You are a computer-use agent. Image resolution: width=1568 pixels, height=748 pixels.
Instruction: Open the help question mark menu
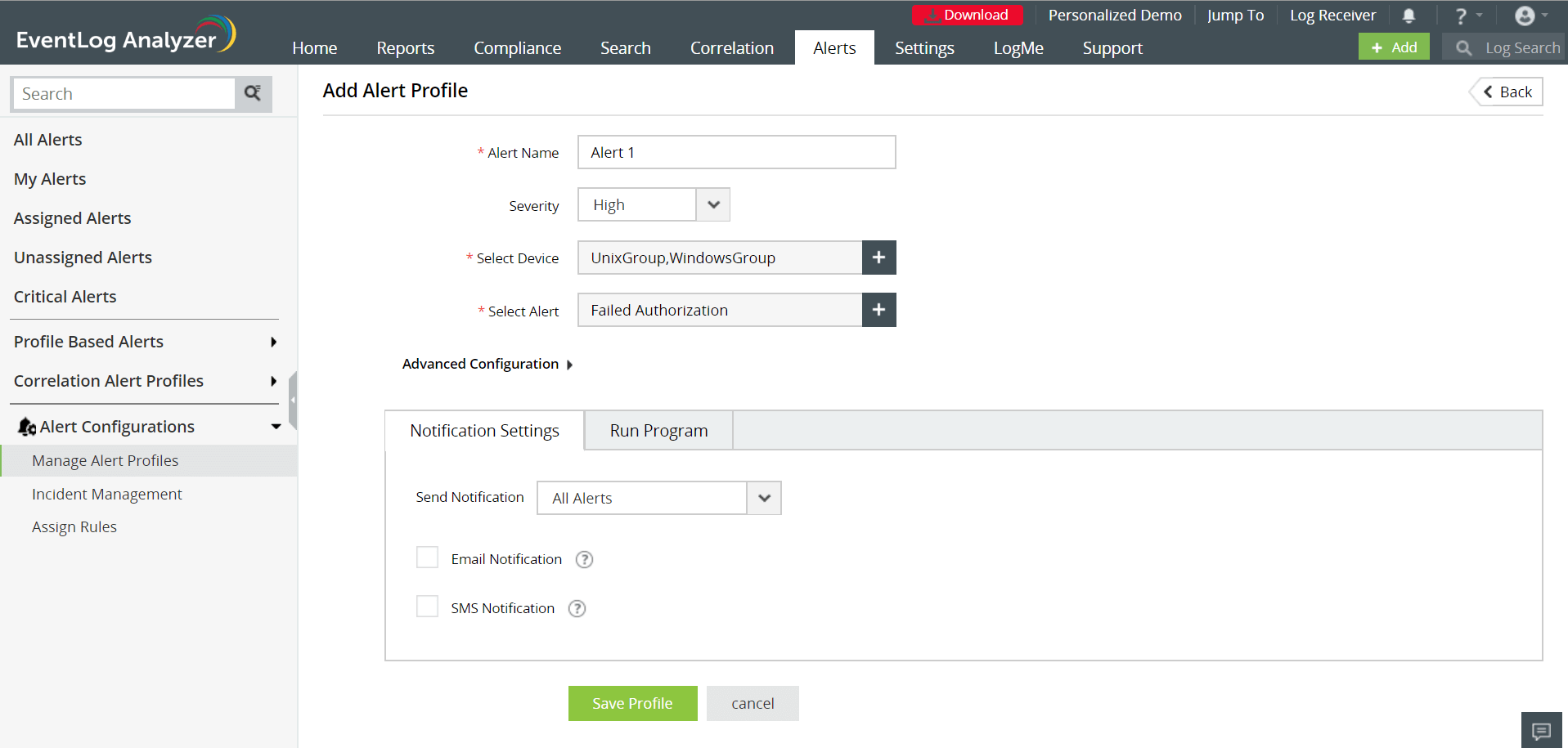pyautogui.click(x=1467, y=16)
